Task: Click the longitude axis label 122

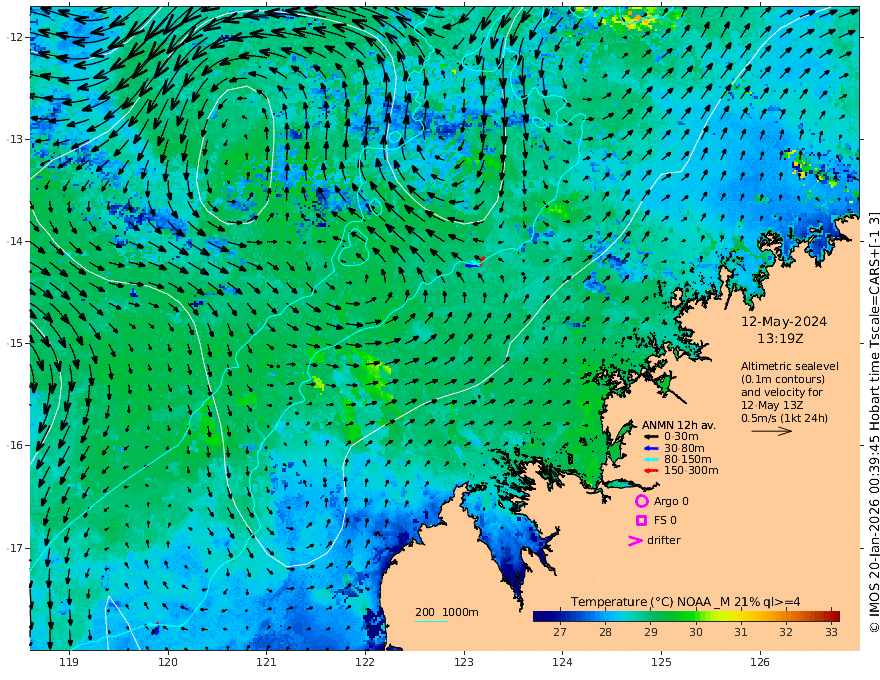Action: pos(365,663)
